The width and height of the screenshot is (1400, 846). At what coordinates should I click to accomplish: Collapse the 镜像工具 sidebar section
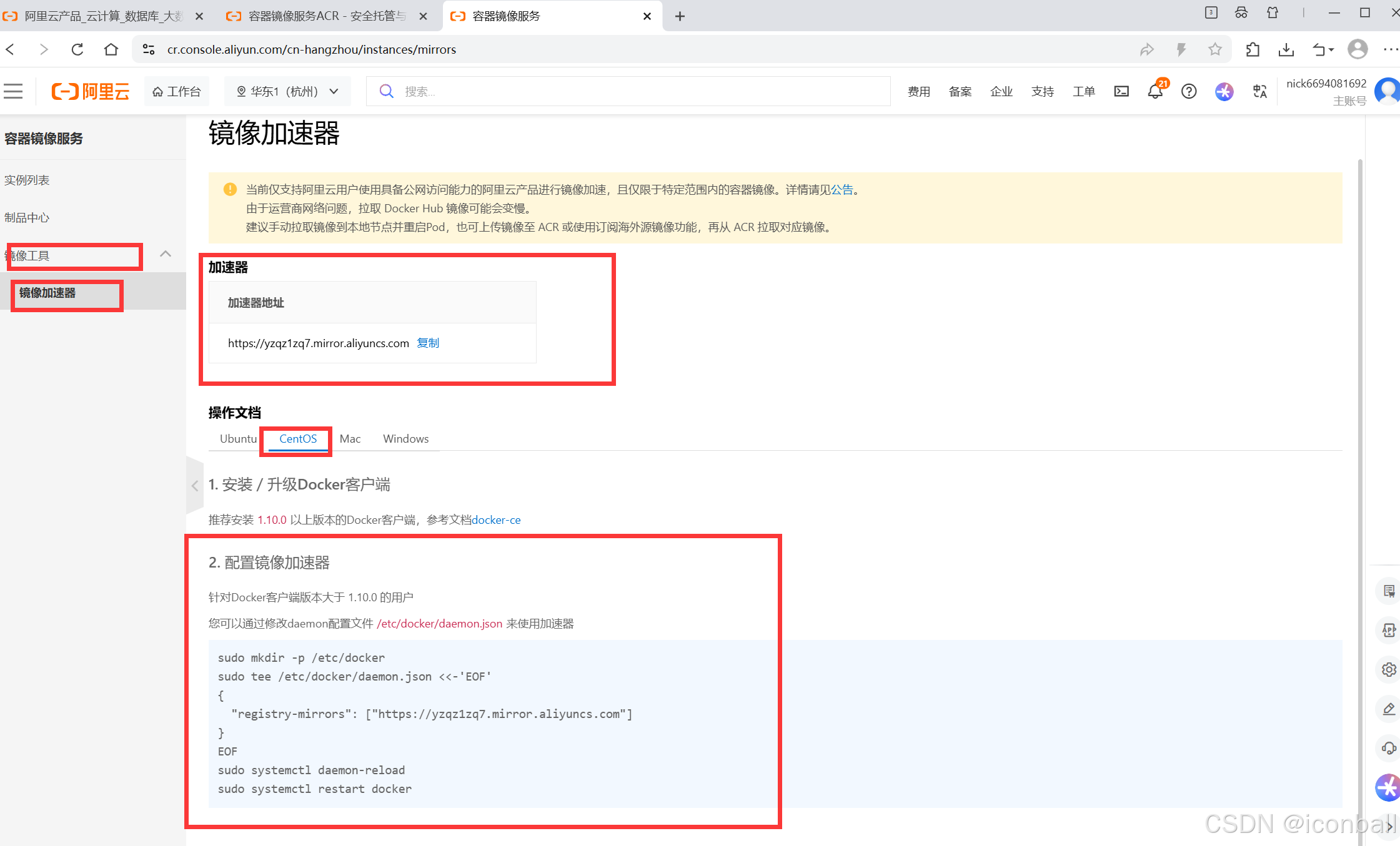pos(166,253)
